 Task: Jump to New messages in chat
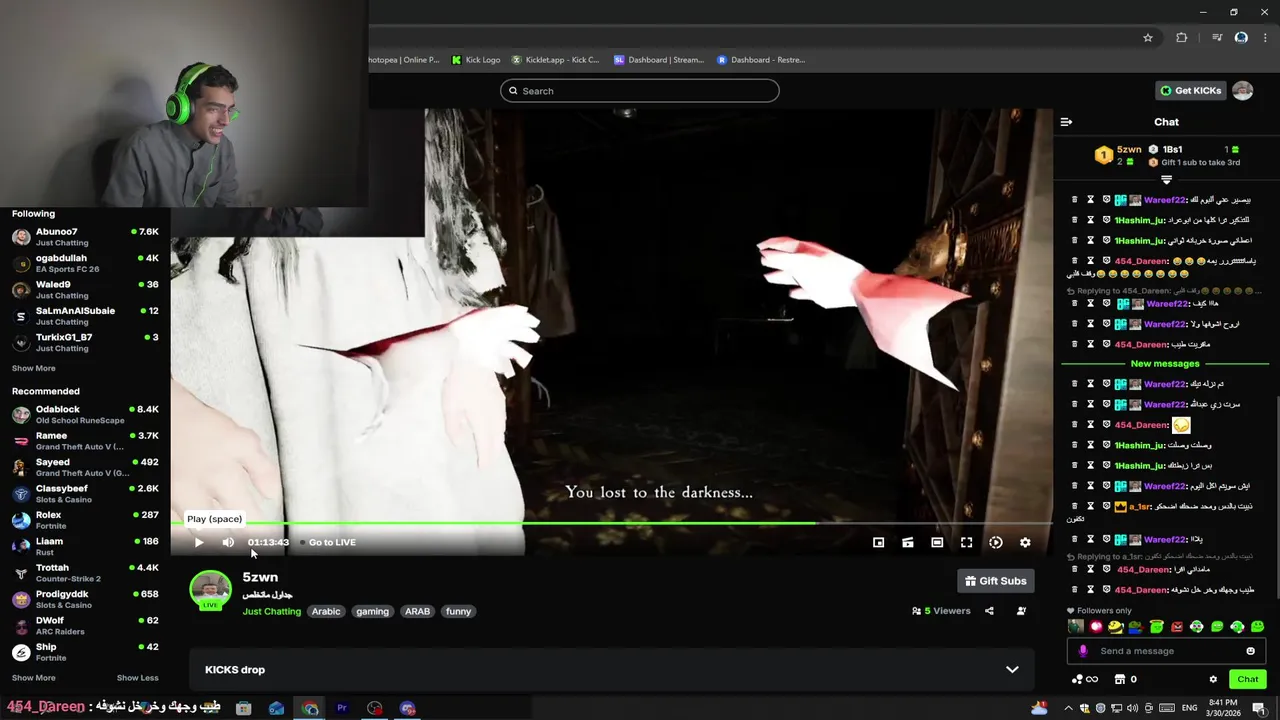click(x=1165, y=364)
